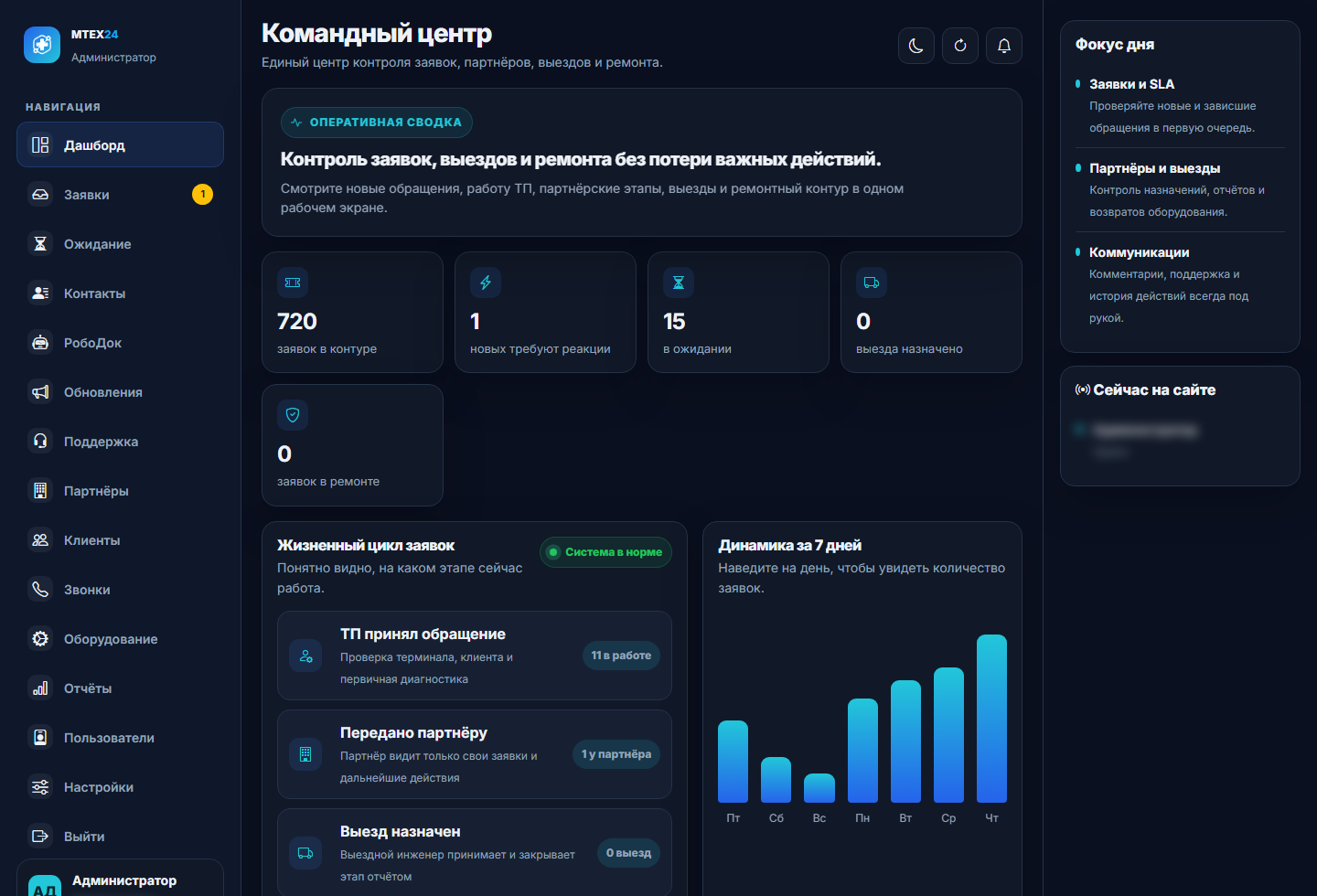The height and width of the screenshot is (896, 1317).
Task: Go to Поддержка page
Action: pyautogui.click(x=120, y=441)
